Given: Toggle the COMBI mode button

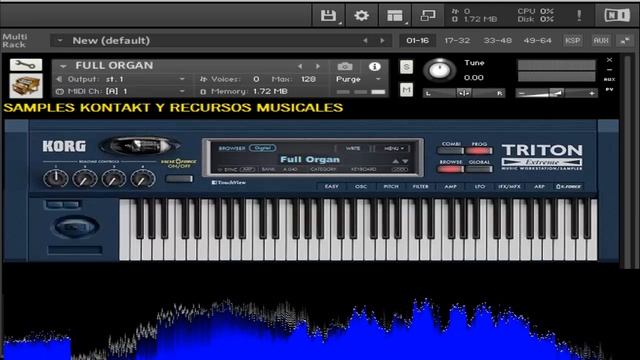Looking at the screenshot, I should (x=450, y=151).
